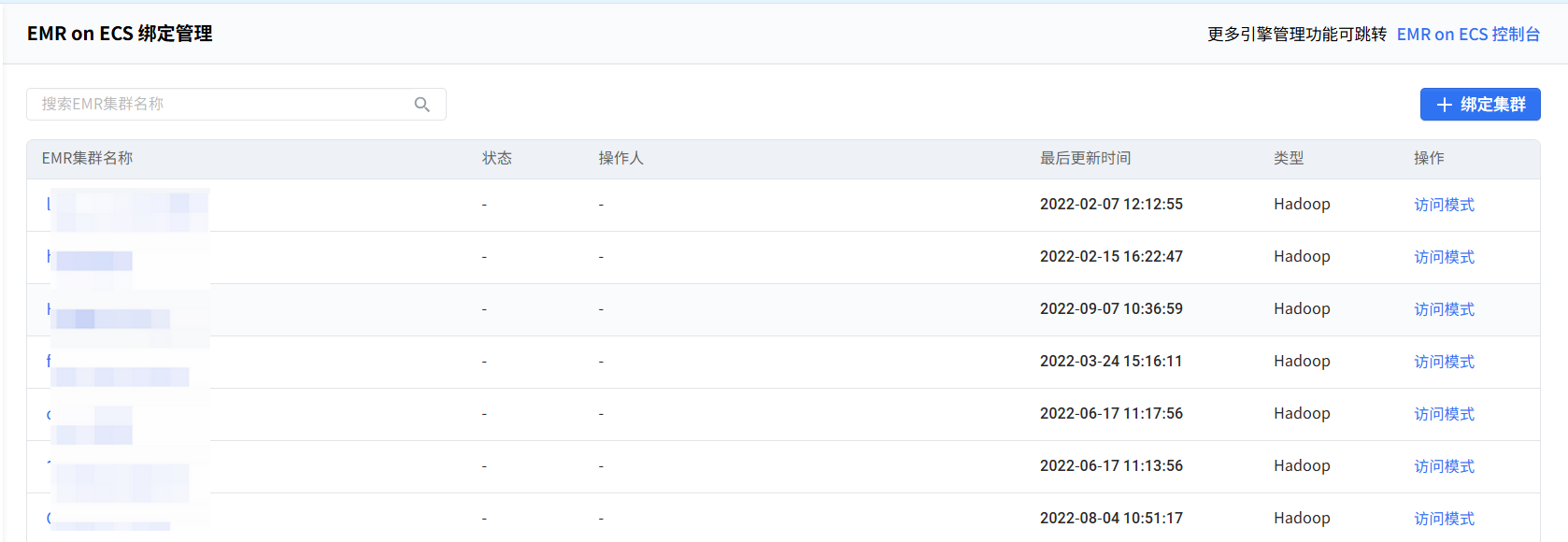Click 访问模式 for the 2022-06-17 11:13:56 row
Screen dimensions: 1568x542
[x=1444, y=466]
